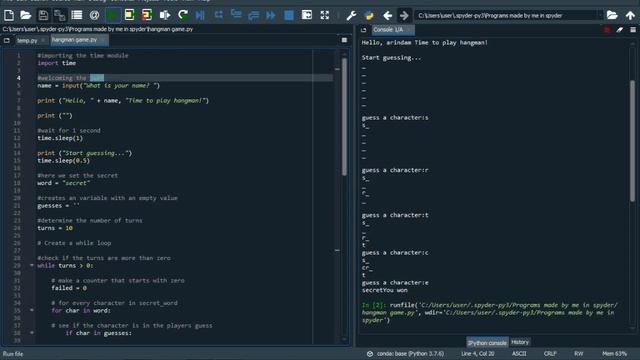Click the Line 4, Col 20 indicator
The image size is (640, 360).
click(478, 353)
